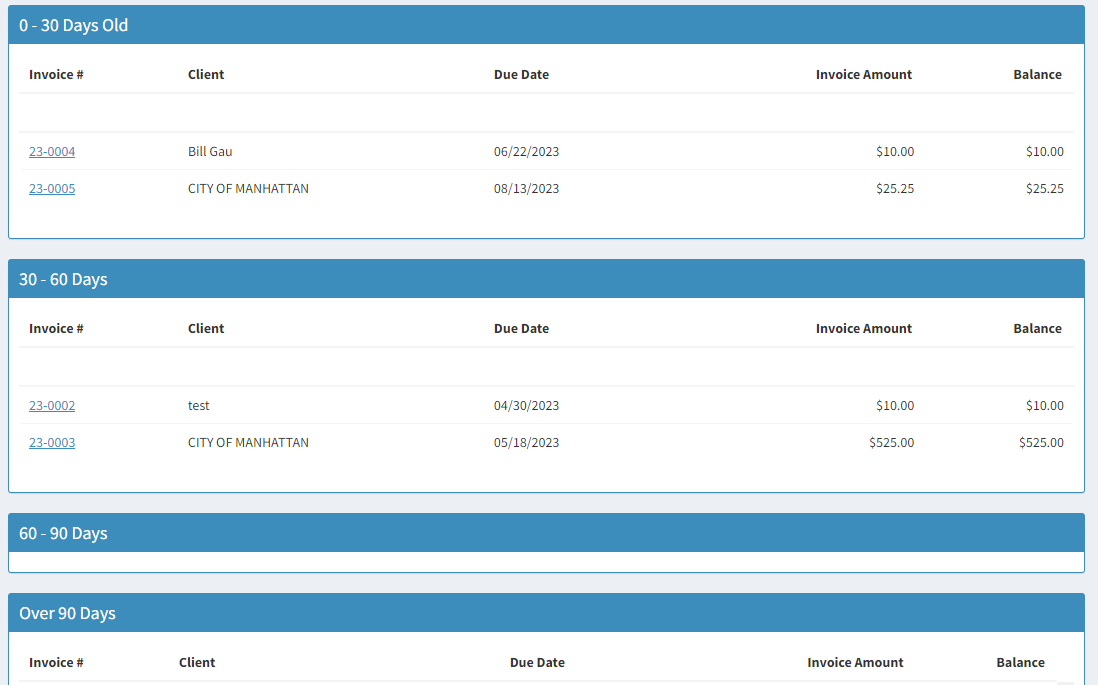Click 'Due Date' header in Over 90 Days table
Image resolution: width=1098 pixels, height=685 pixels.
point(537,663)
